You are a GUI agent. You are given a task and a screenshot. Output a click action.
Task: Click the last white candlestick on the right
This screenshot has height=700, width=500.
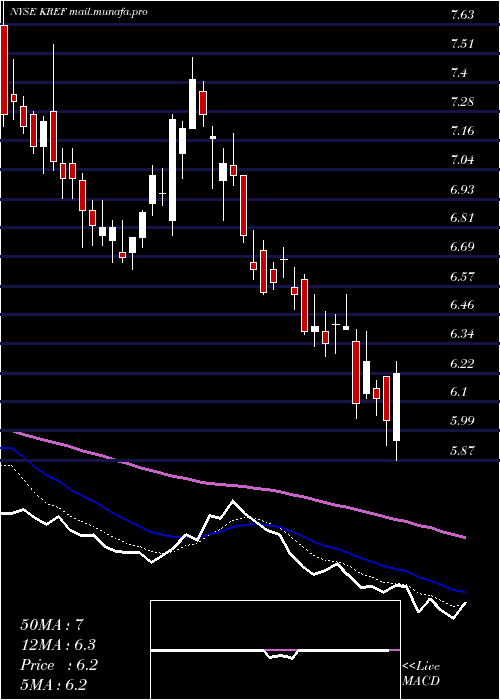(x=396, y=407)
